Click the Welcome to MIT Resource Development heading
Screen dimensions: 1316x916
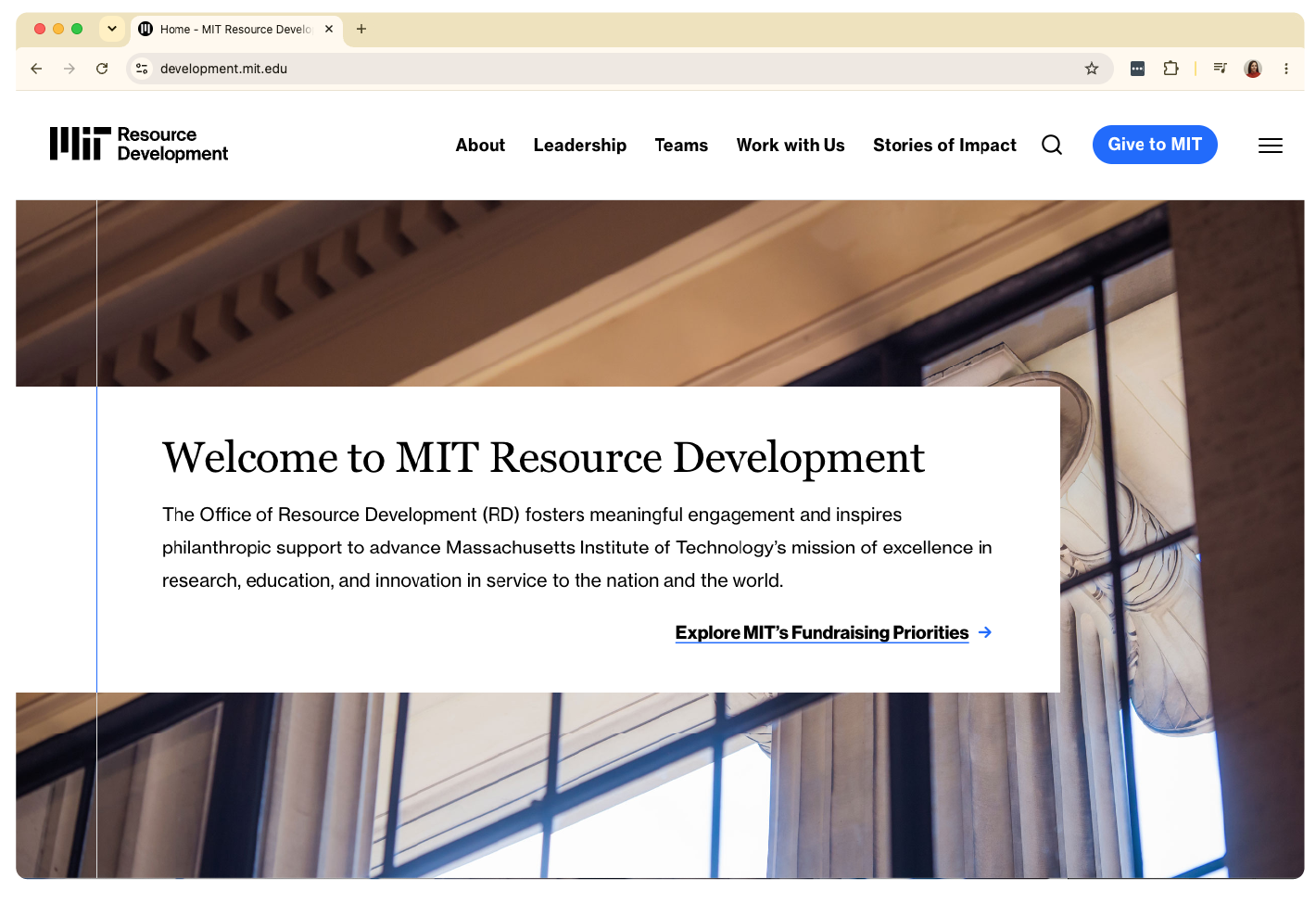click(x=543, y=458)
